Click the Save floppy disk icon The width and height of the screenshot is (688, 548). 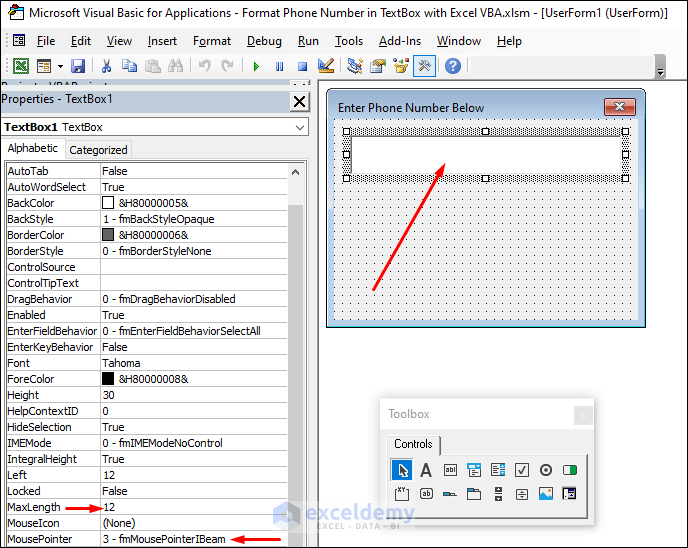(x=78, y=66)
